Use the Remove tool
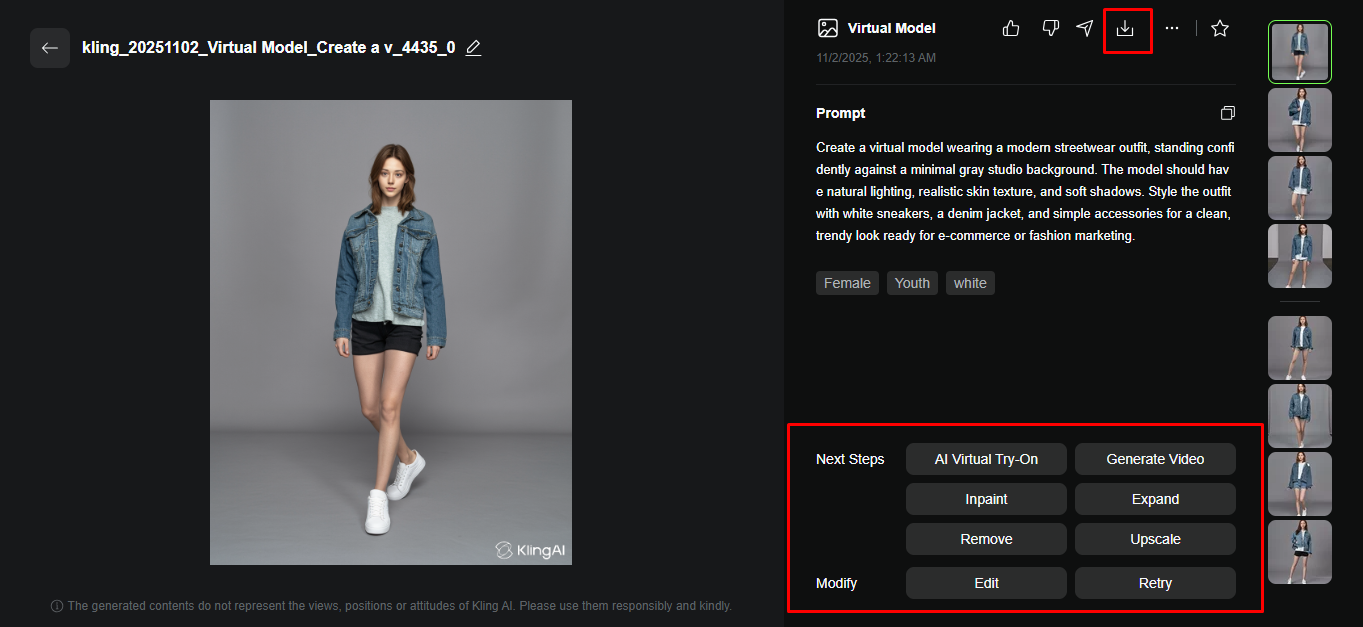Image resolution: width=1363 pixels, height=627 pixels. coord(986,538)
